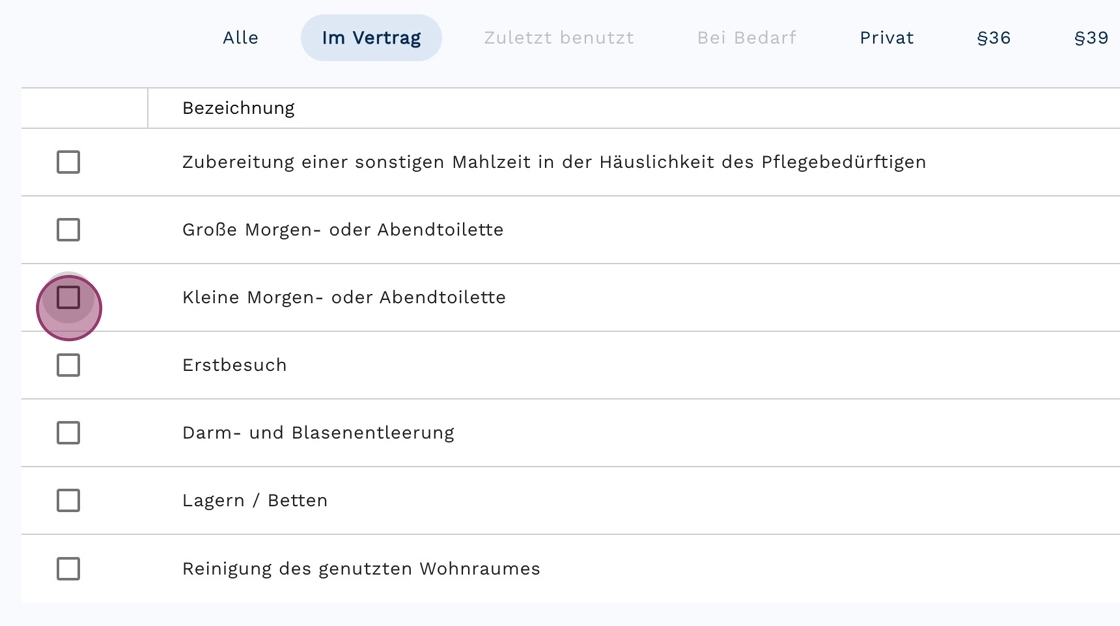Click the Große Morgen- oder Abendtoilette label
The height and width of the screenshot is (626, 1120).
pyautogui.click(x=342, y=230)
